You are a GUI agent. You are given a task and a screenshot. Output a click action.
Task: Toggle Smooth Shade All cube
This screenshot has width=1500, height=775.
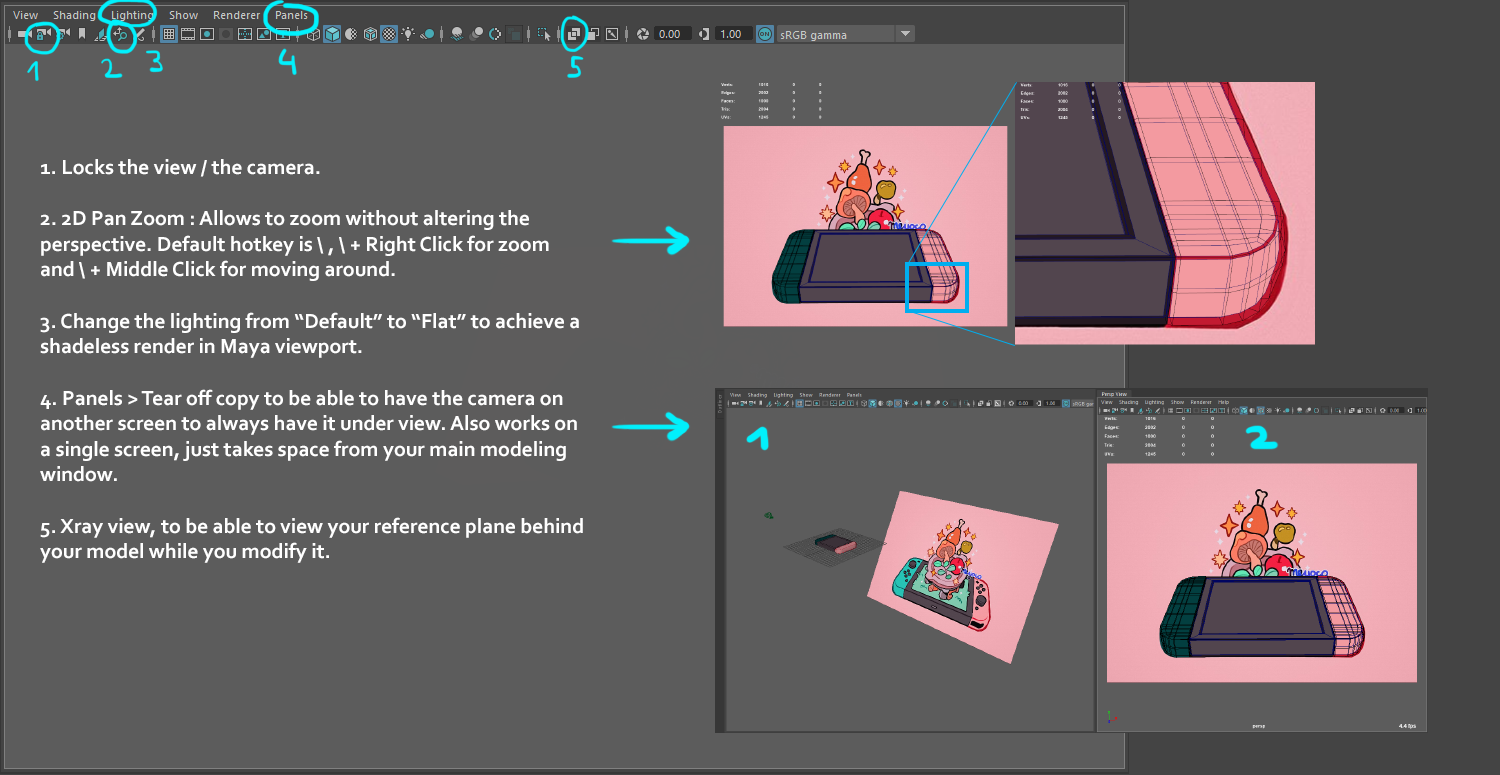point(332,34)
